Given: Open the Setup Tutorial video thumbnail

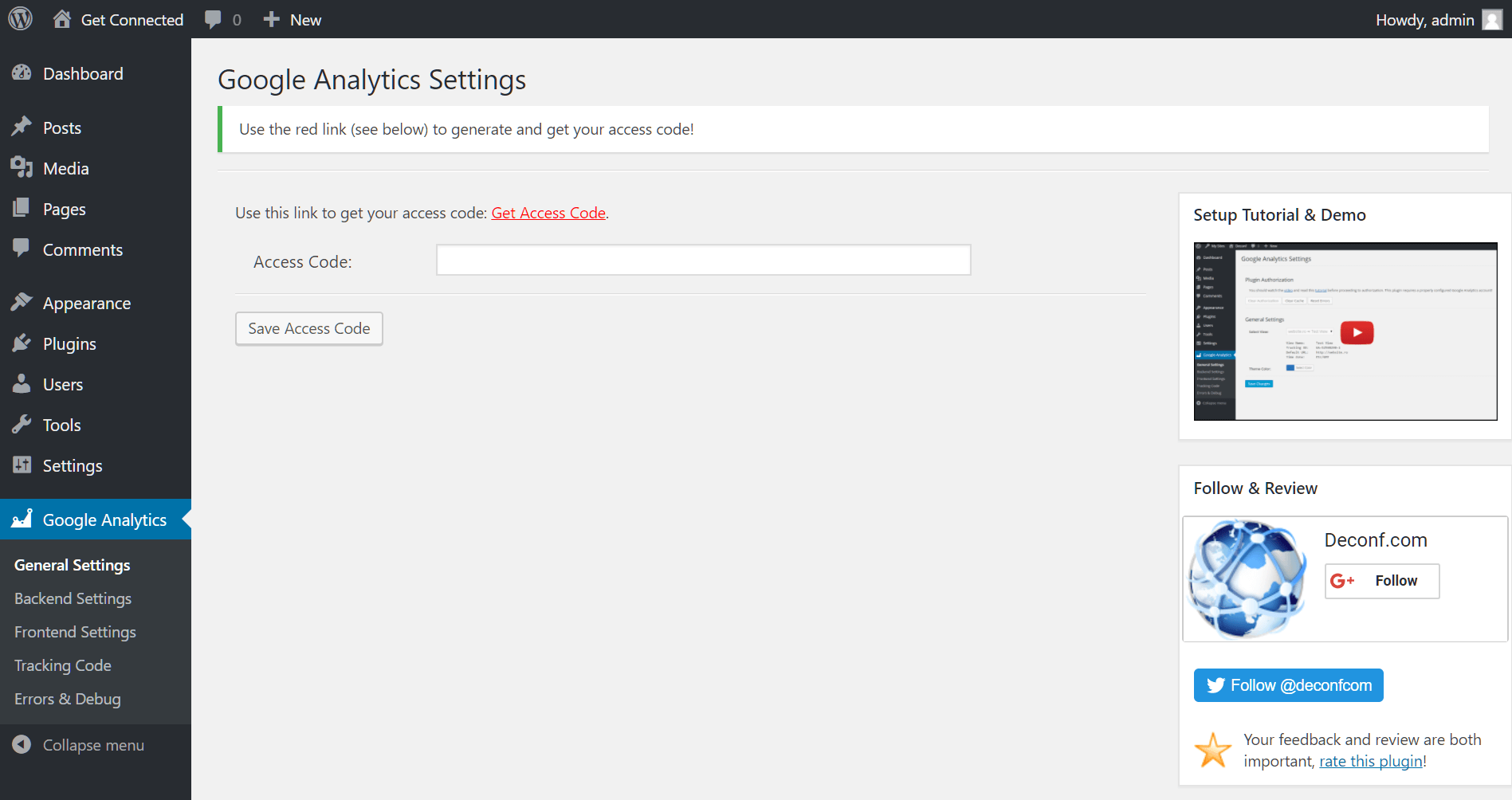Looking at the screenshot, I should click(1345, 331).
